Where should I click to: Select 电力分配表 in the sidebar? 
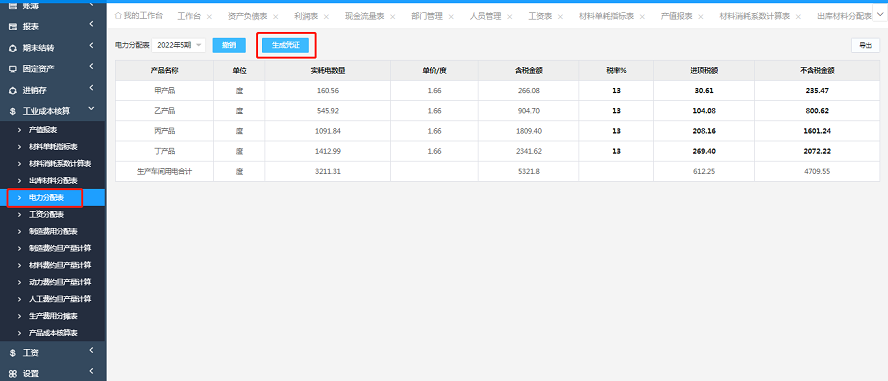click(46, 198)
